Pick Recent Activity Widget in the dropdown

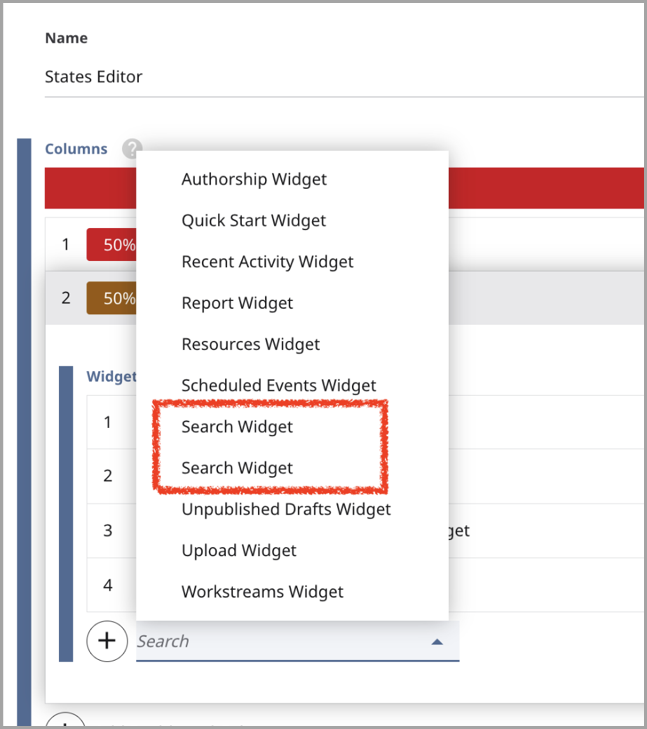tap(267, 262)
